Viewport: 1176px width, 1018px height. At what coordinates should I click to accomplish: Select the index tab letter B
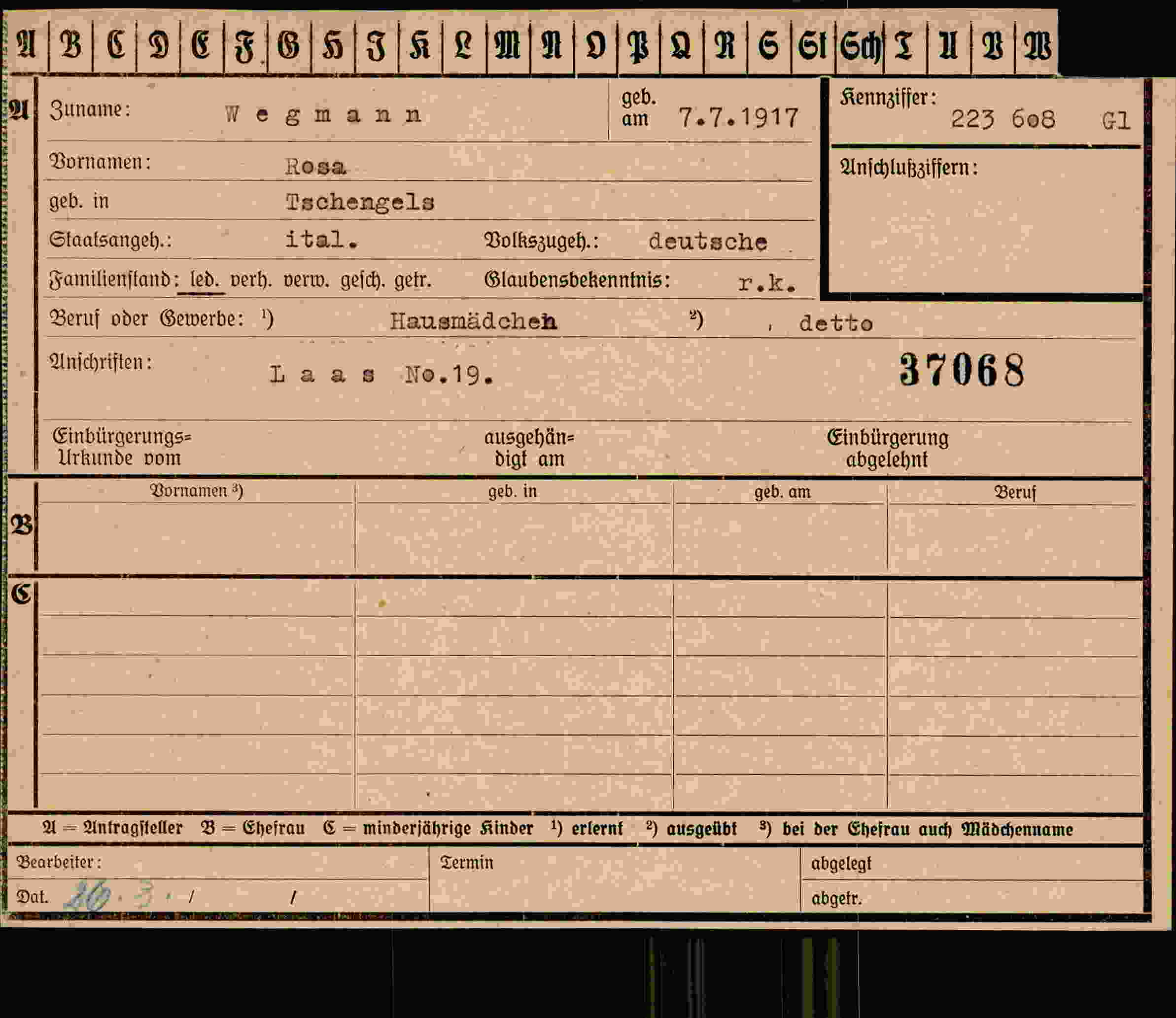pos(70,45)
